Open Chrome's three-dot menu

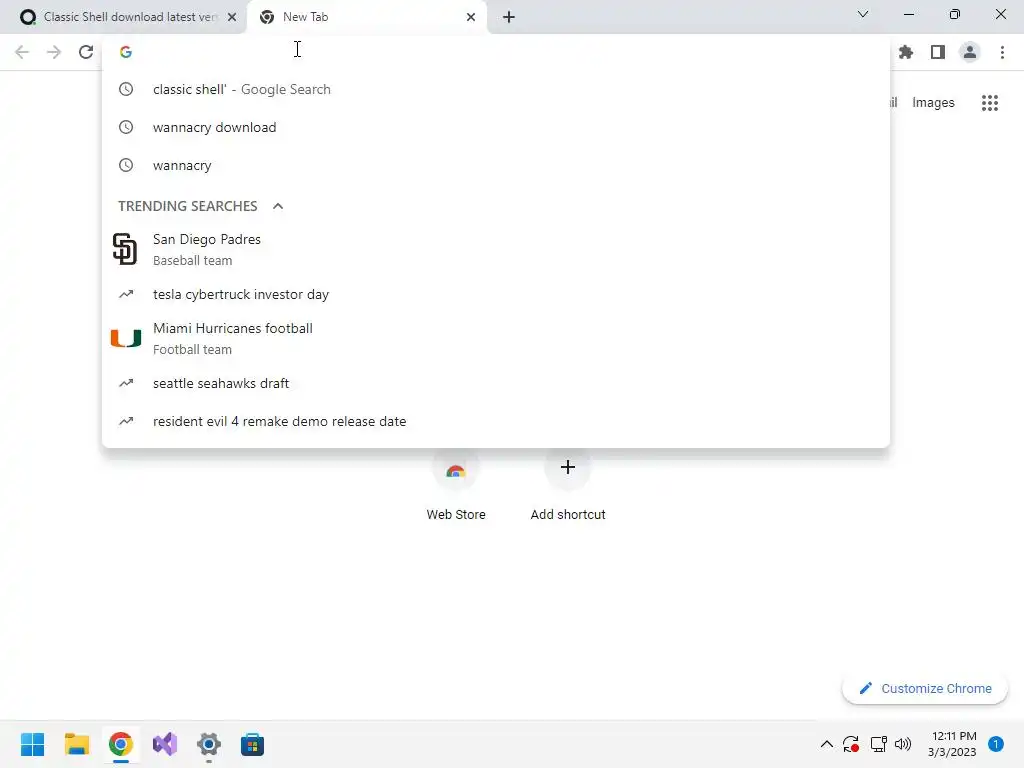click(x=1002, y=52)
